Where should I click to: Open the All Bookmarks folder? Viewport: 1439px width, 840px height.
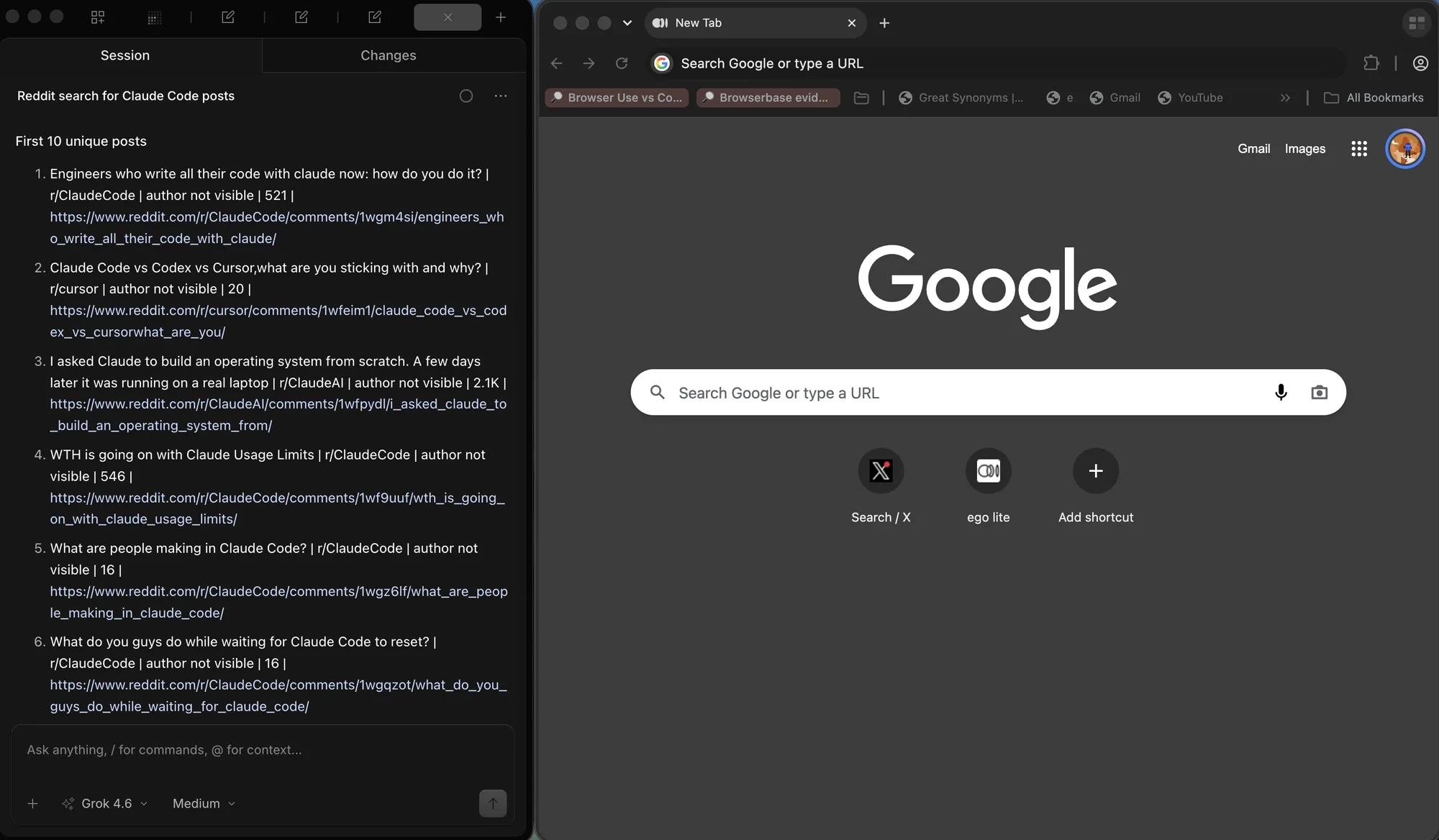[x=1374, y=98]
